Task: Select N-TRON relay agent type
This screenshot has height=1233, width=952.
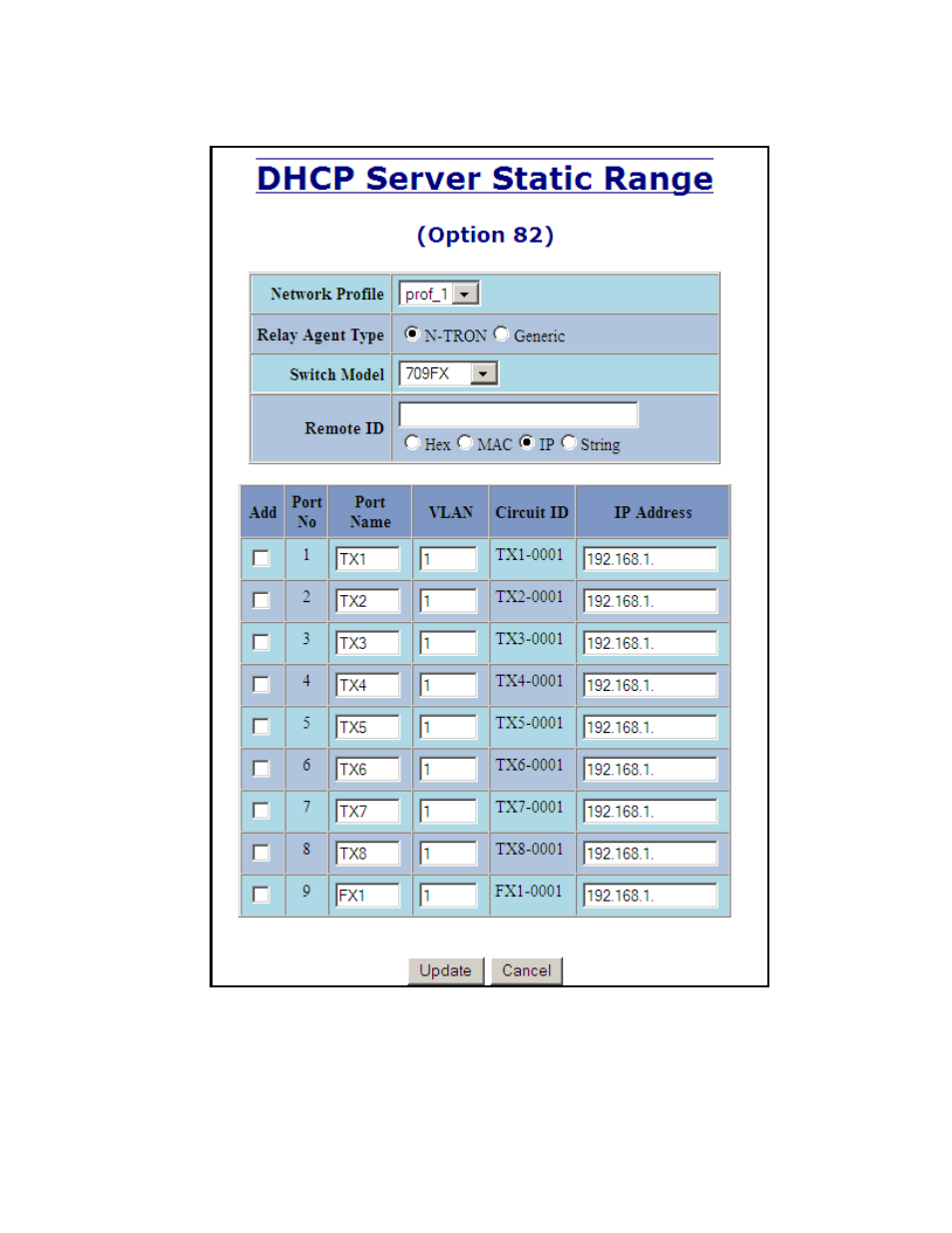Action: pyautogui.click(x=411, y=333)
